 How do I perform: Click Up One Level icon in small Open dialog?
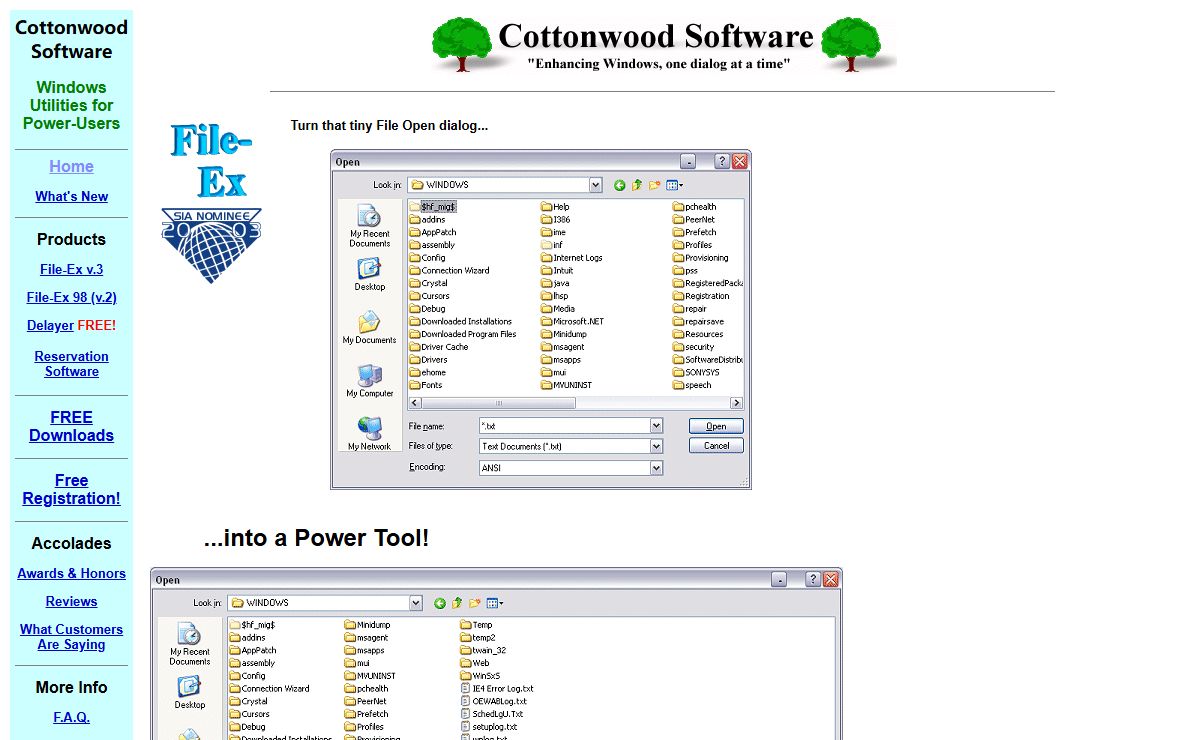coord(637,185)
